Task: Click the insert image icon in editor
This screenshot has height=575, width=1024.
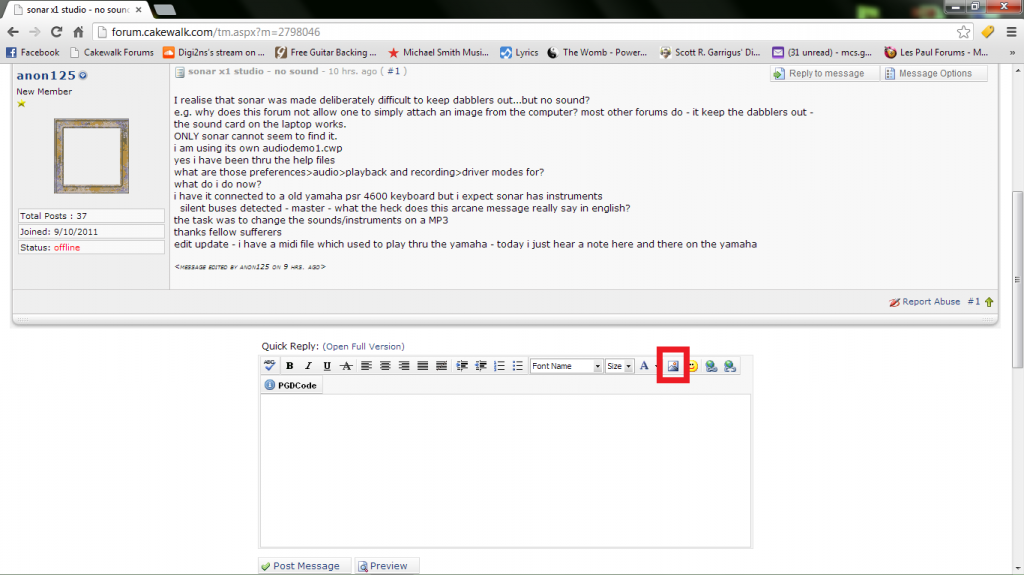Action: pos(673,366)
